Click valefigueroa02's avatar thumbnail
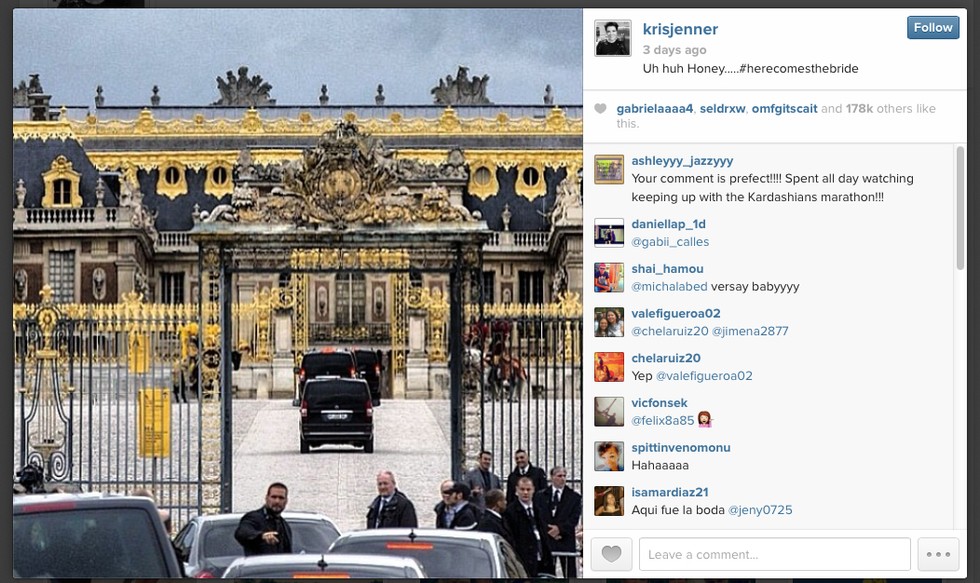This screenshot has width=980, height=583. (609, 322)
